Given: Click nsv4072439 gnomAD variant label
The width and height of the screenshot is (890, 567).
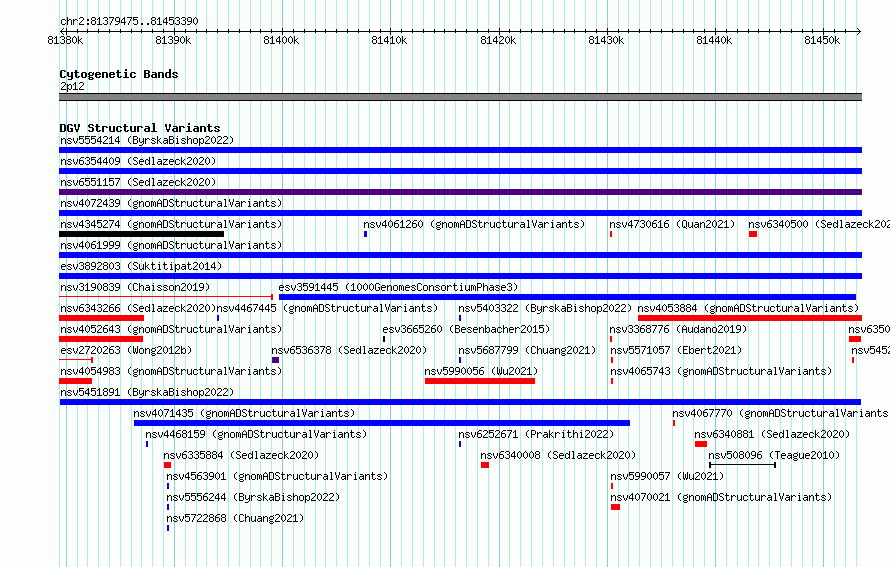Looking at the screenshot, I should coord(171,203).
